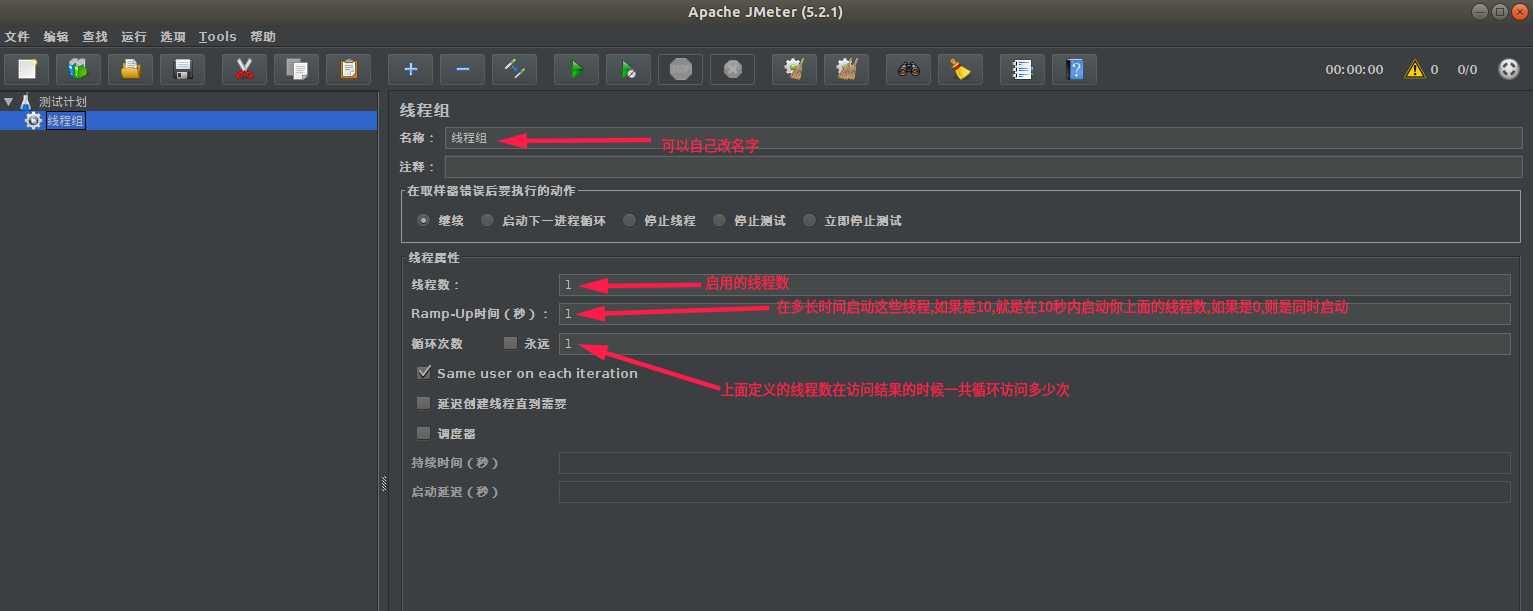Expand all nodes with plus icon
Image resolution: width=1534 pixels, height=611 pixels.
pos(410,69)
